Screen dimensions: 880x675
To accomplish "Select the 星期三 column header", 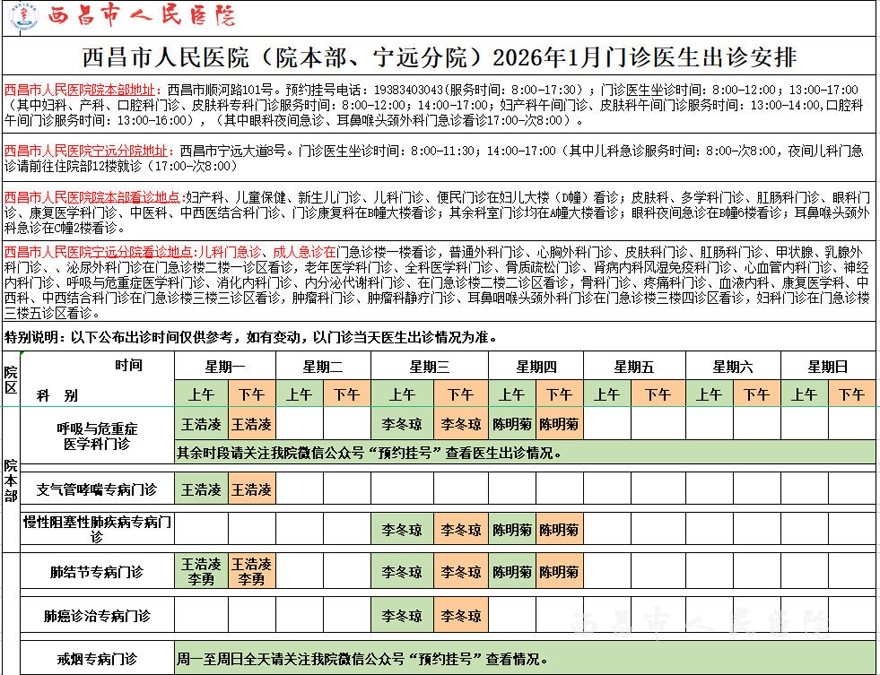I will pos(428,366).
